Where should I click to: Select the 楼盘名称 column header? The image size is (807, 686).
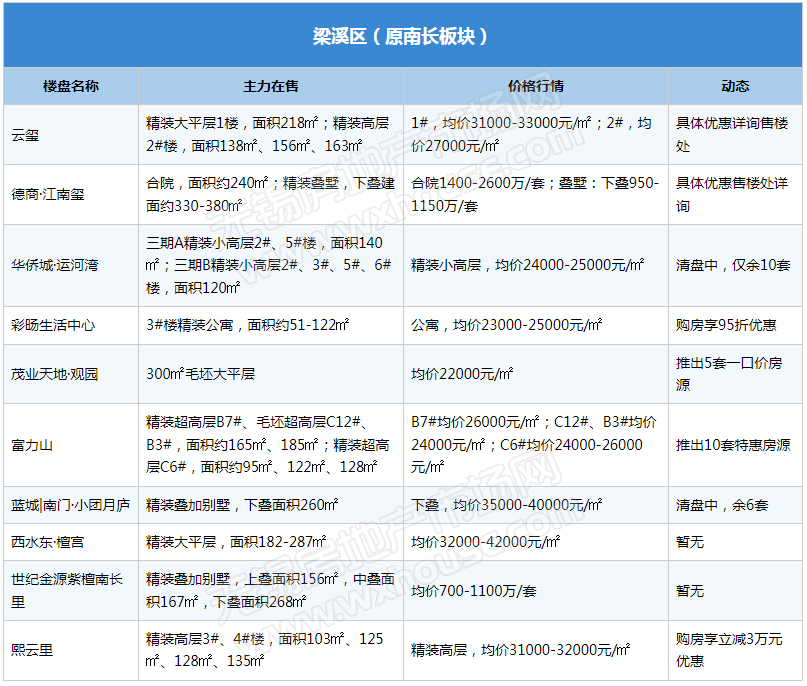[71, 86]
